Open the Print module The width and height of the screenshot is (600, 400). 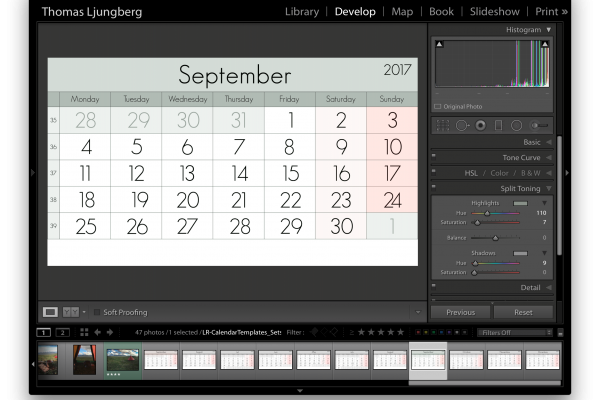pyautogui.click(x=546, y=12)
